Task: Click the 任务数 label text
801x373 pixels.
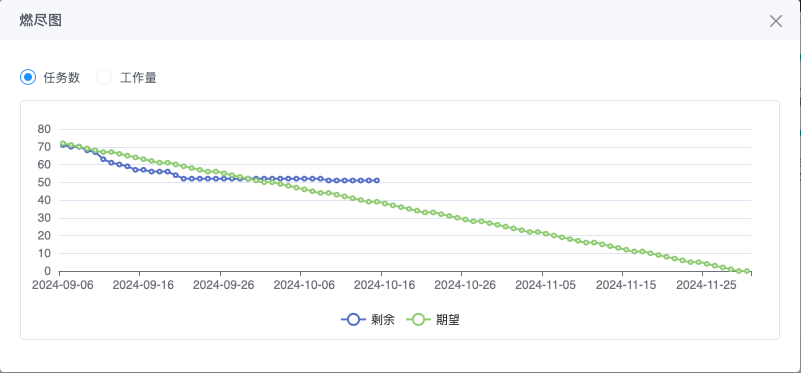Action: (x=62, y=78)
